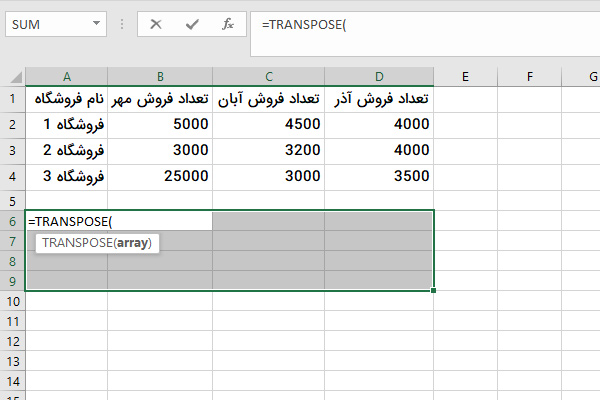Screen dimensions: 600x400
Task: Select row 11 header
Action: click(13, 321)
